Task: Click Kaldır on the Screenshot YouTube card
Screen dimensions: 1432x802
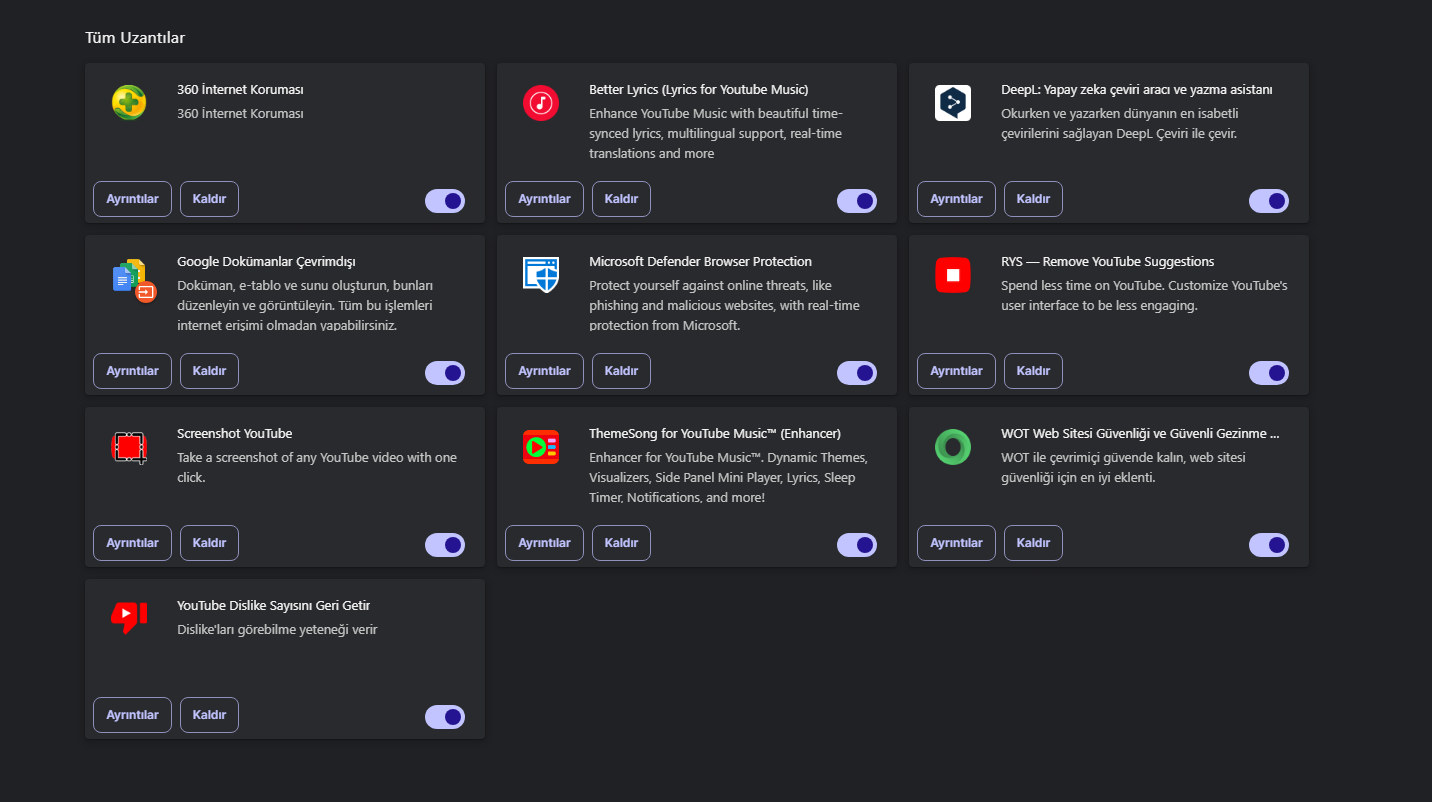Action: tap(209, 543)
